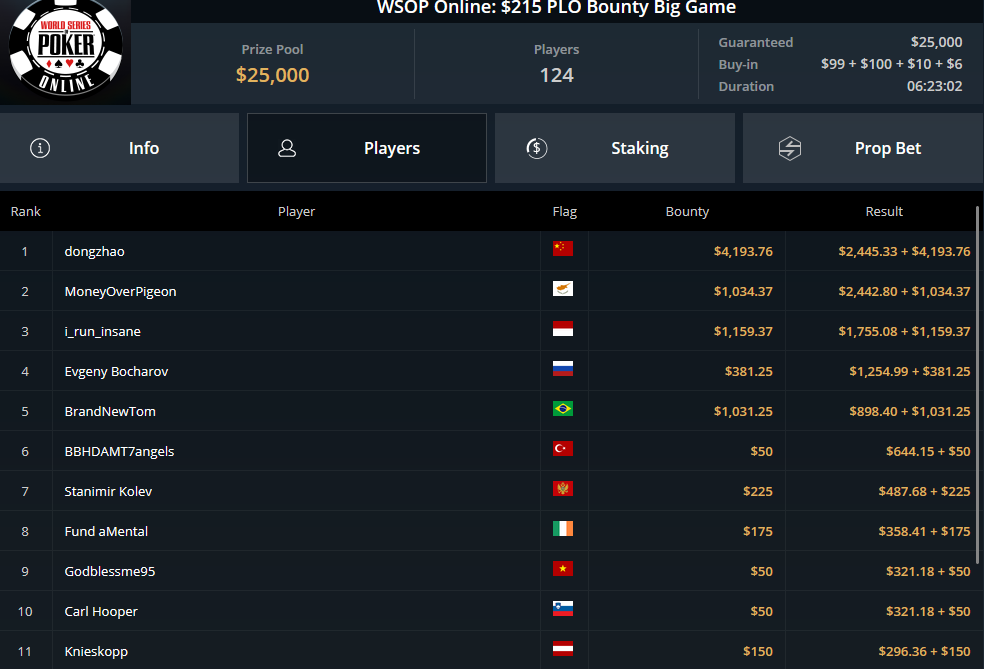This screenshot has width=984, height=669.
Task: Open player i_run_insane's row
Action: pyautogui.click(x=488, y=331)
